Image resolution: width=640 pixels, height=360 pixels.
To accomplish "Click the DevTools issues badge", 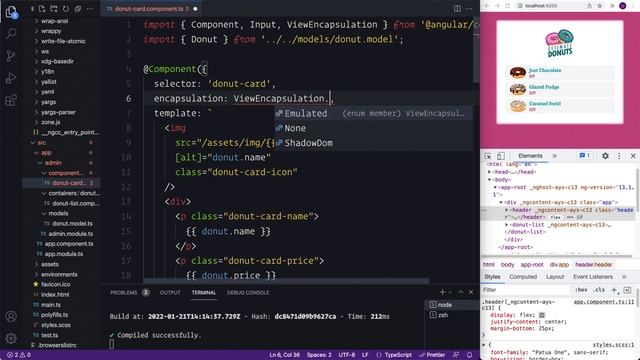I will click(585, 156).
